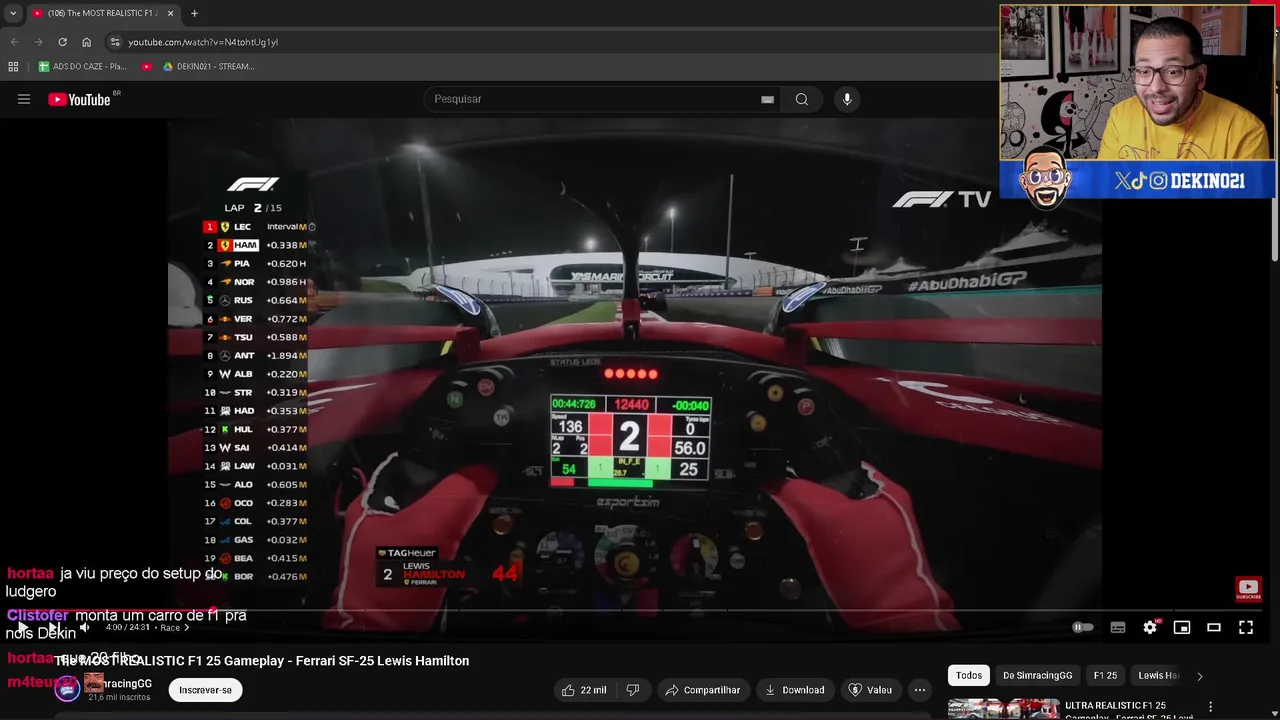Subscribe with Inscrever-se button
This screenshot has height=720, width=1280.
pos(205,690)
